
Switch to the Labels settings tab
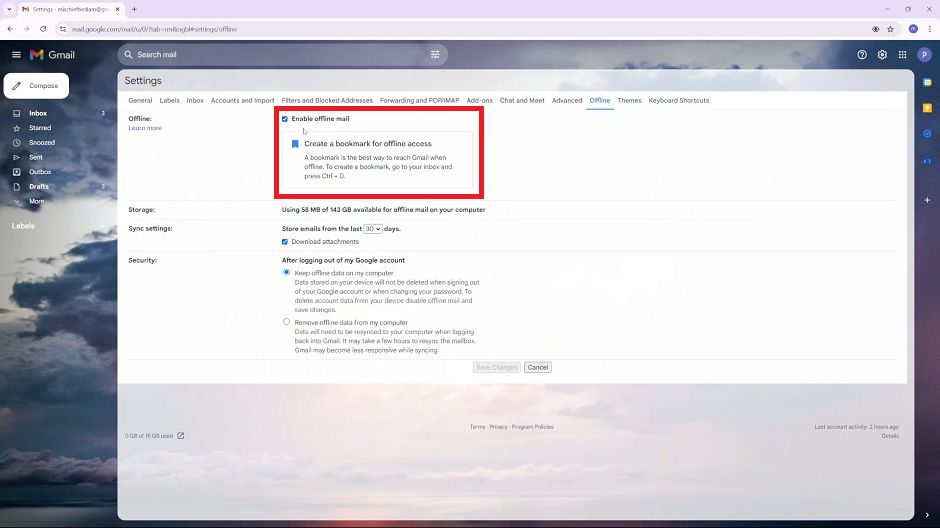coord(170,101)
